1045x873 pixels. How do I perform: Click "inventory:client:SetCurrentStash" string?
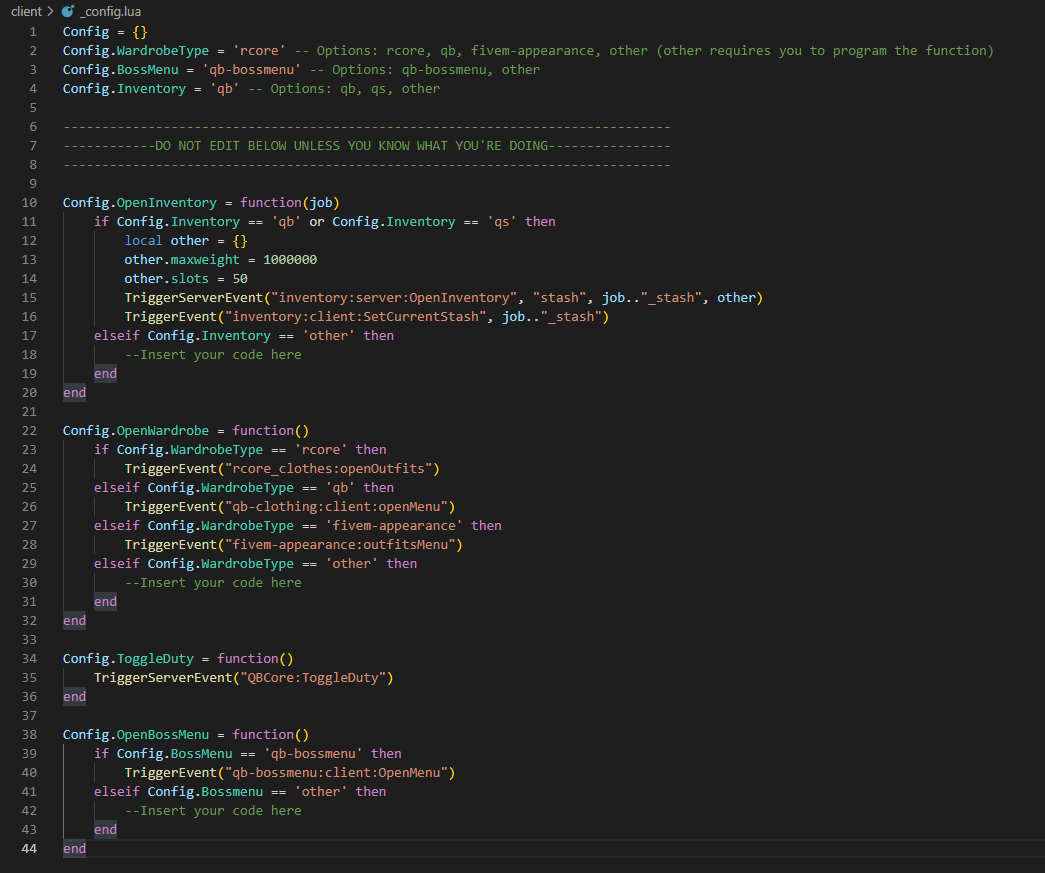tap(355, 317)
